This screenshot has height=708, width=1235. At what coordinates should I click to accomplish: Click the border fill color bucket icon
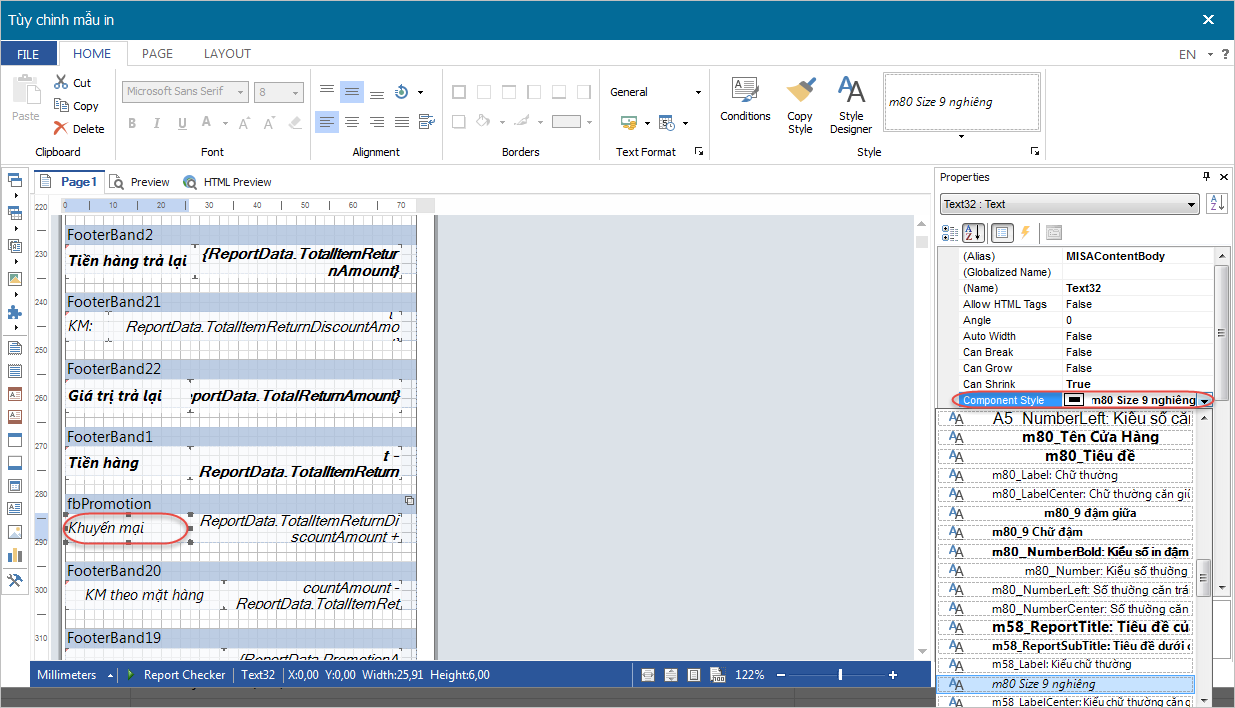click(484, 122)
